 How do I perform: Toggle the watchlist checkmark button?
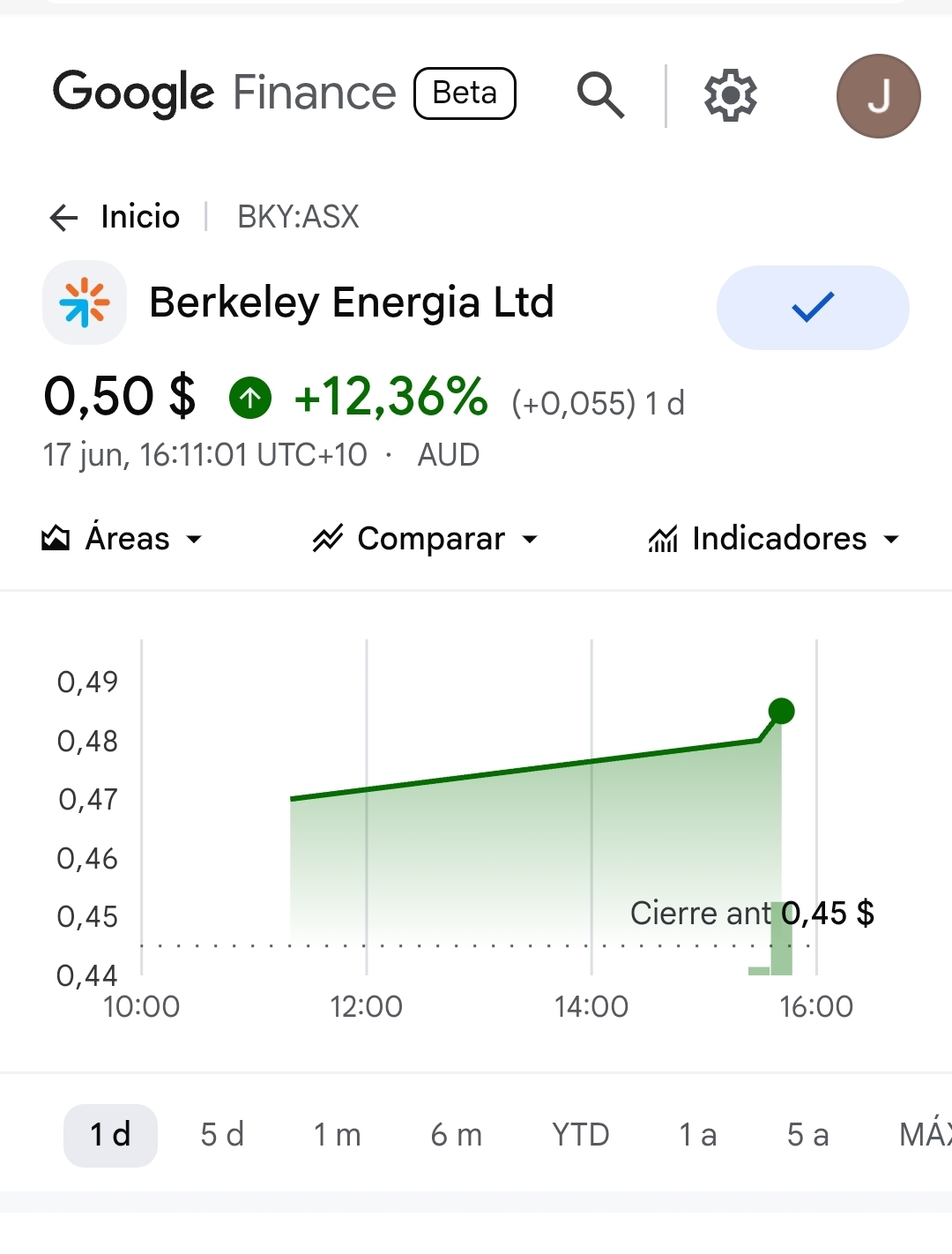tap(813, 307)
